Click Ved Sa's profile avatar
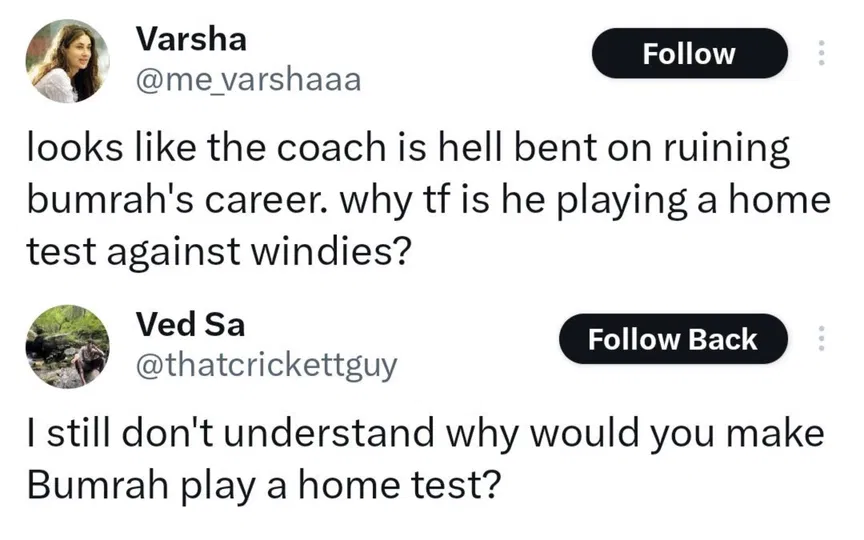 (67, 346)
